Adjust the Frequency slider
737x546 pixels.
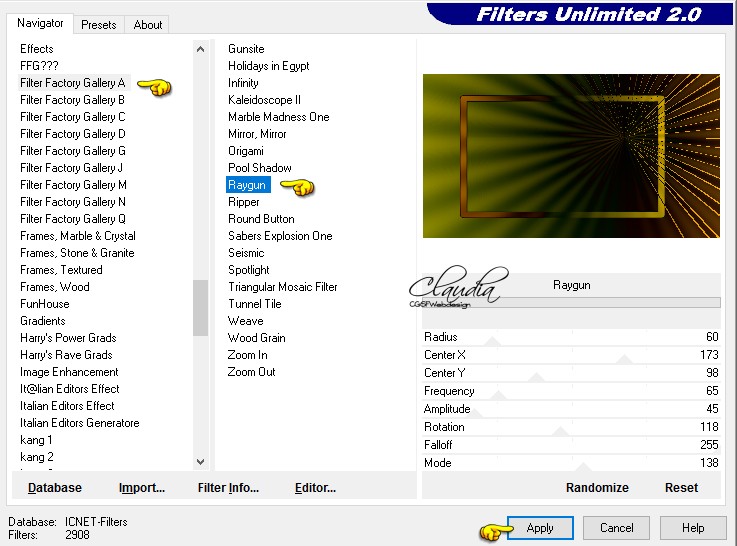[571, 391]
